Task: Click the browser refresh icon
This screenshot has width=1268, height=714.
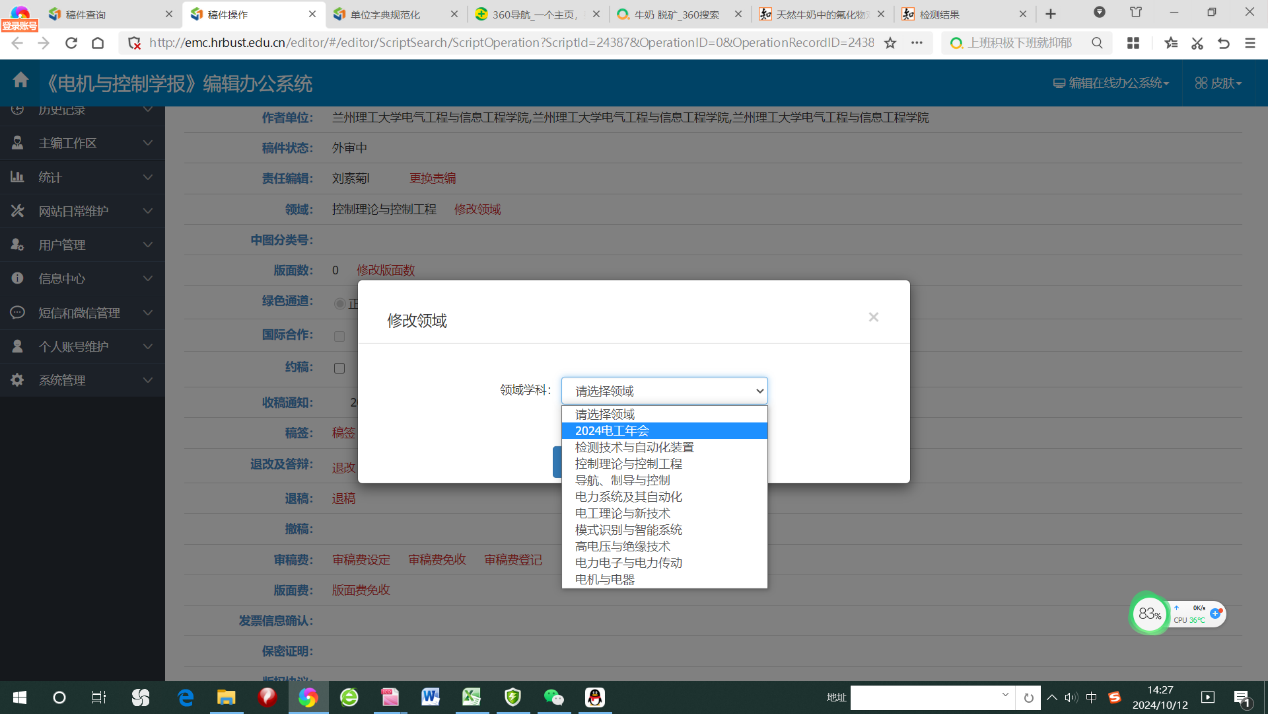Action: (71, 43)
